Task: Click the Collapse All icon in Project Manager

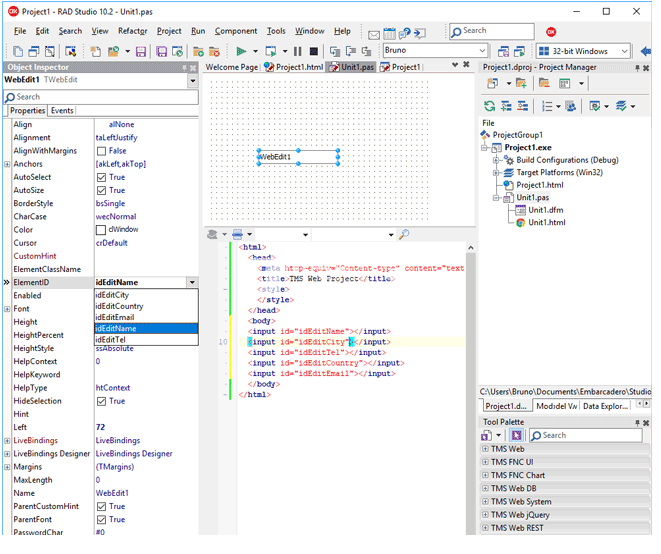Action: [523, 106]
